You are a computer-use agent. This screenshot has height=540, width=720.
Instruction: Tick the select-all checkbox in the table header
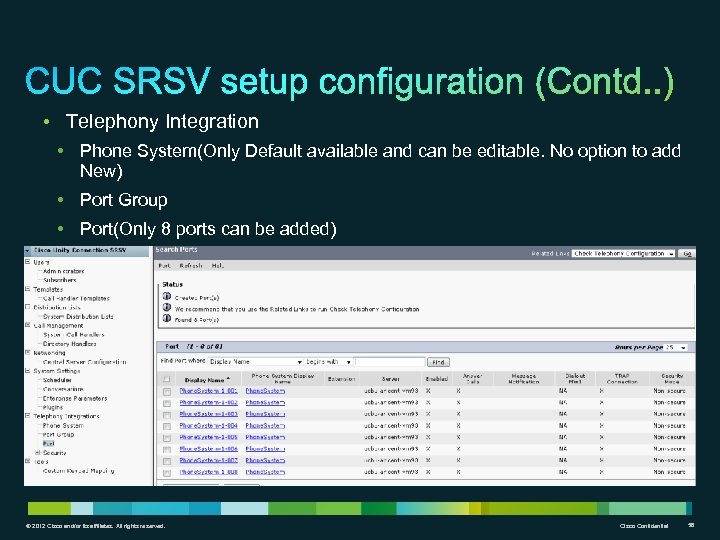[x=167, y=379]
